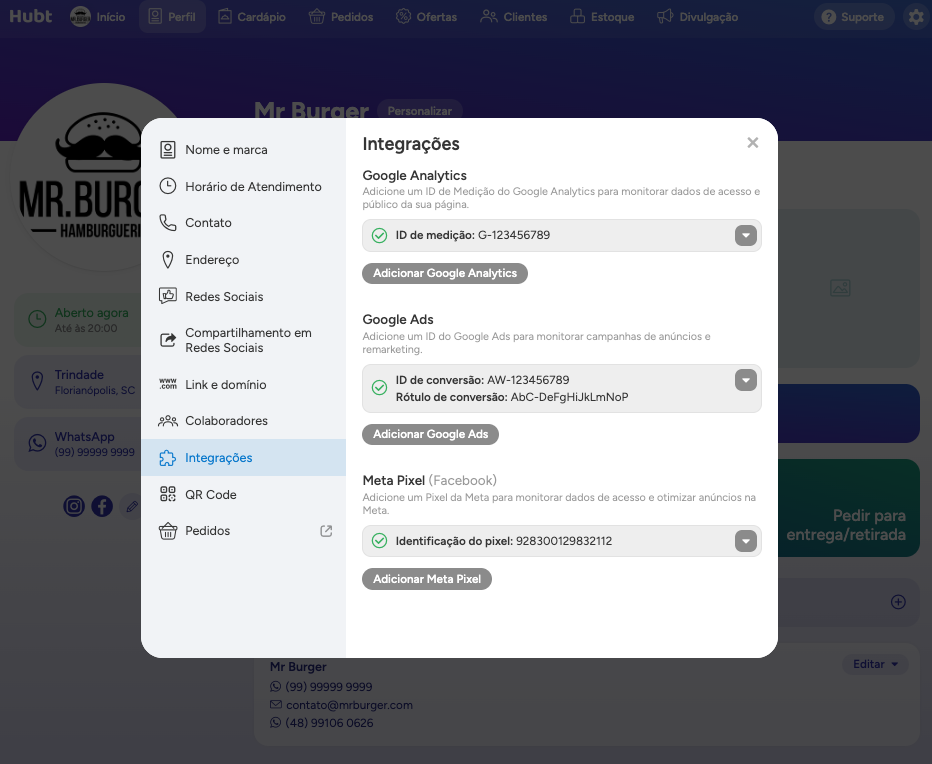Viewport: 932px width, 764px height.
Task: Switch to the Perfil tab
Action: pyautogui.click(x=172, y=17)
